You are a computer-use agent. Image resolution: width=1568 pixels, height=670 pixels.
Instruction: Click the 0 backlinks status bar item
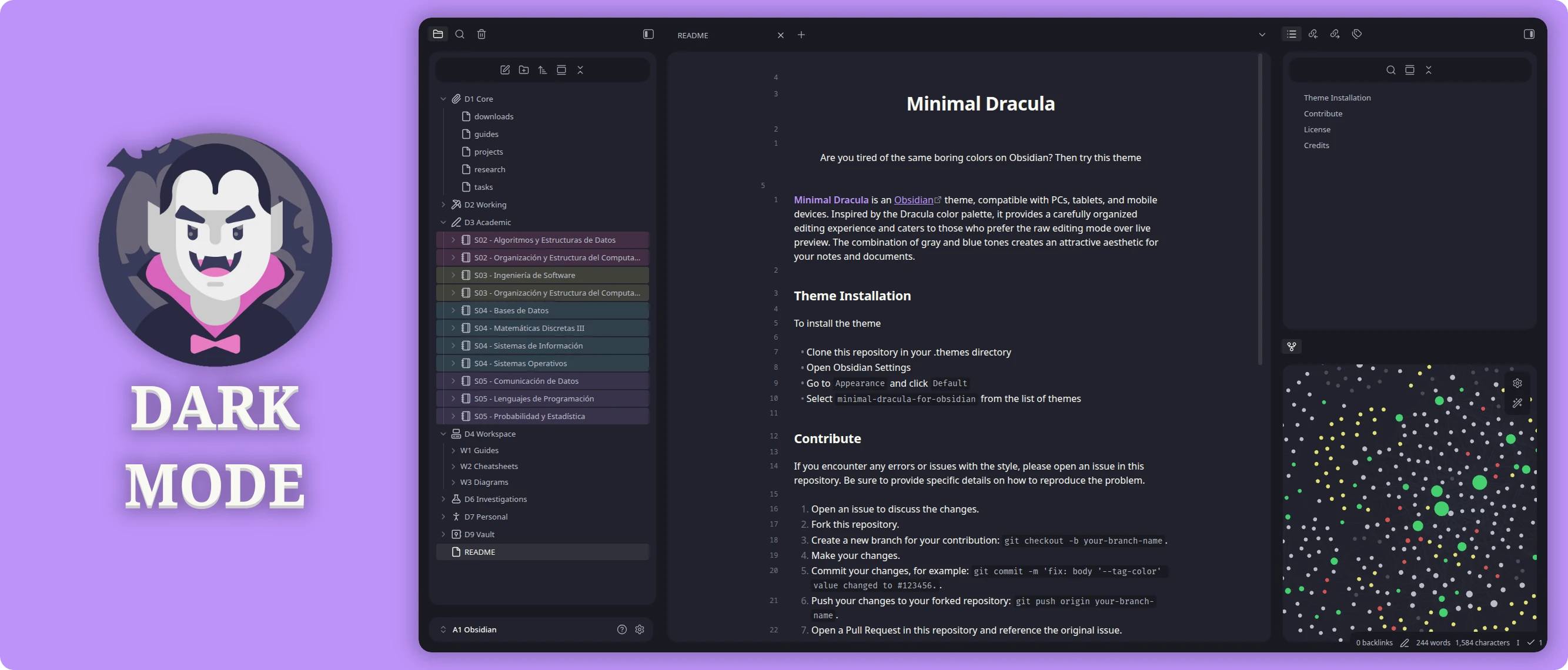[1374, 642]
